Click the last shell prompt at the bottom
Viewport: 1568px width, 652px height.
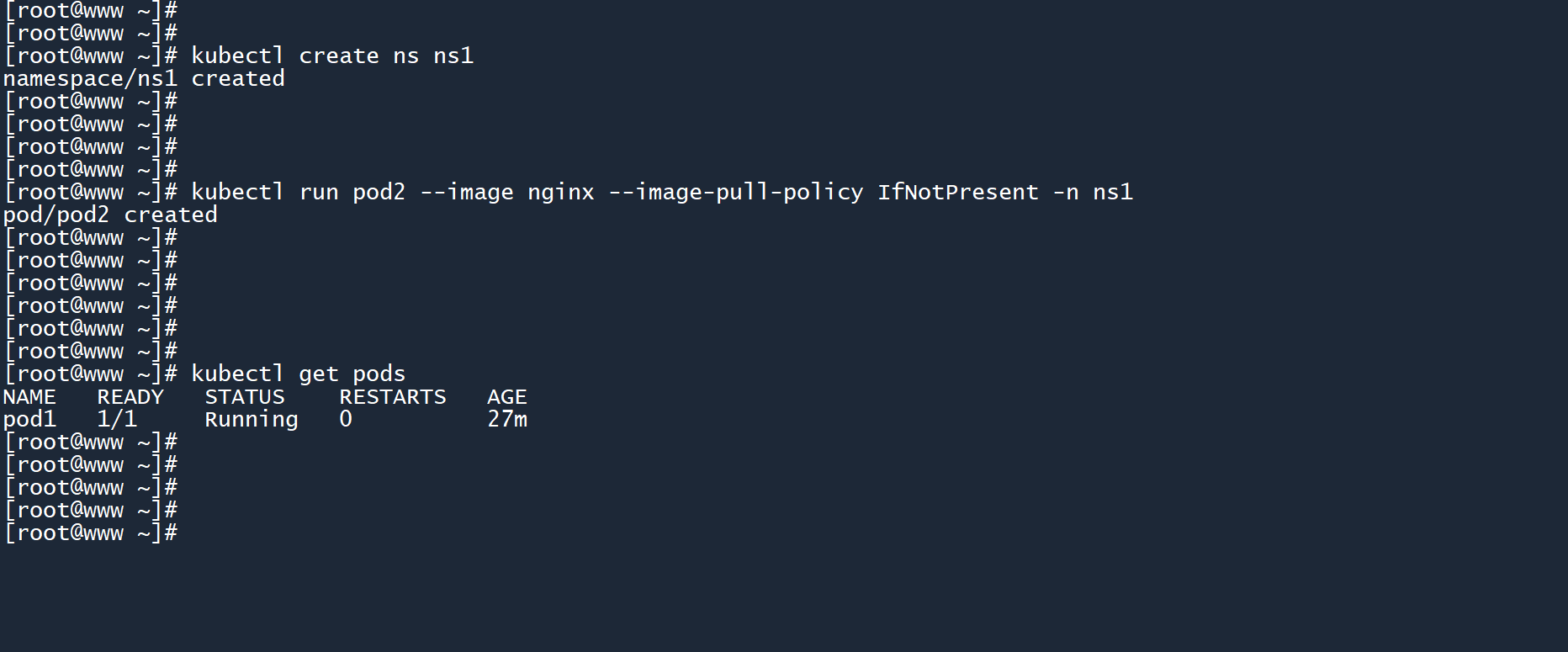point(91,533)
